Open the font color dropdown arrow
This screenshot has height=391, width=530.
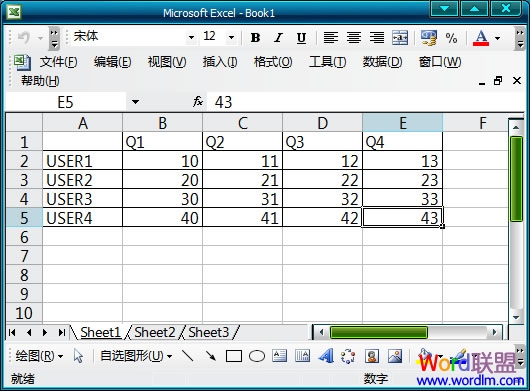click(x=497, y=38)
